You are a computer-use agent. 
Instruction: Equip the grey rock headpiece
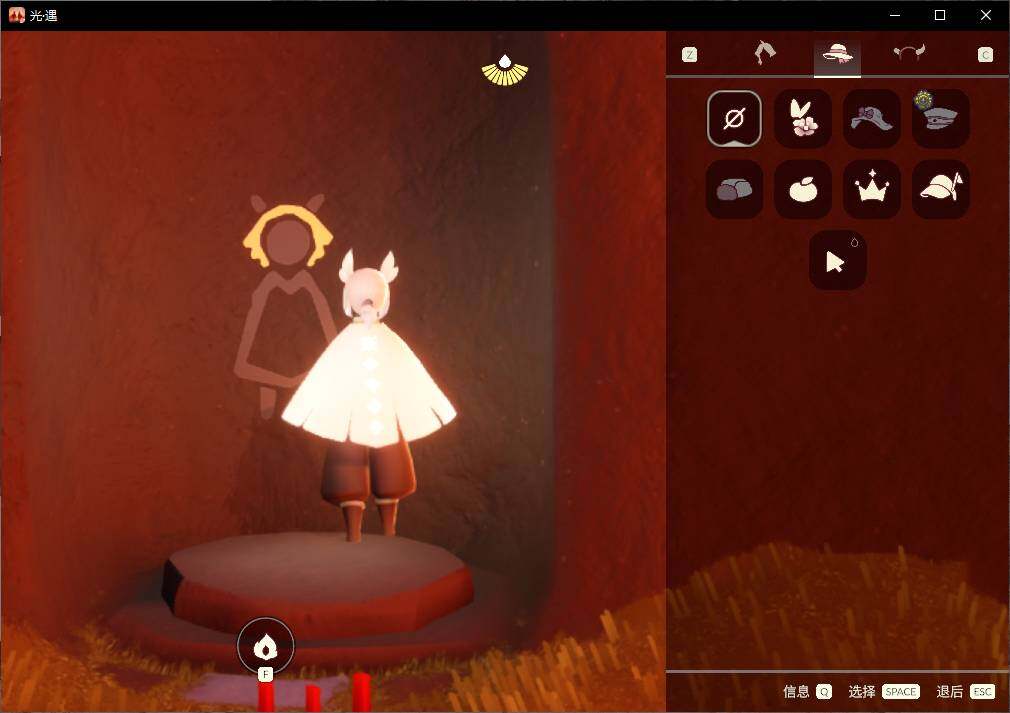tap(734, 189)
